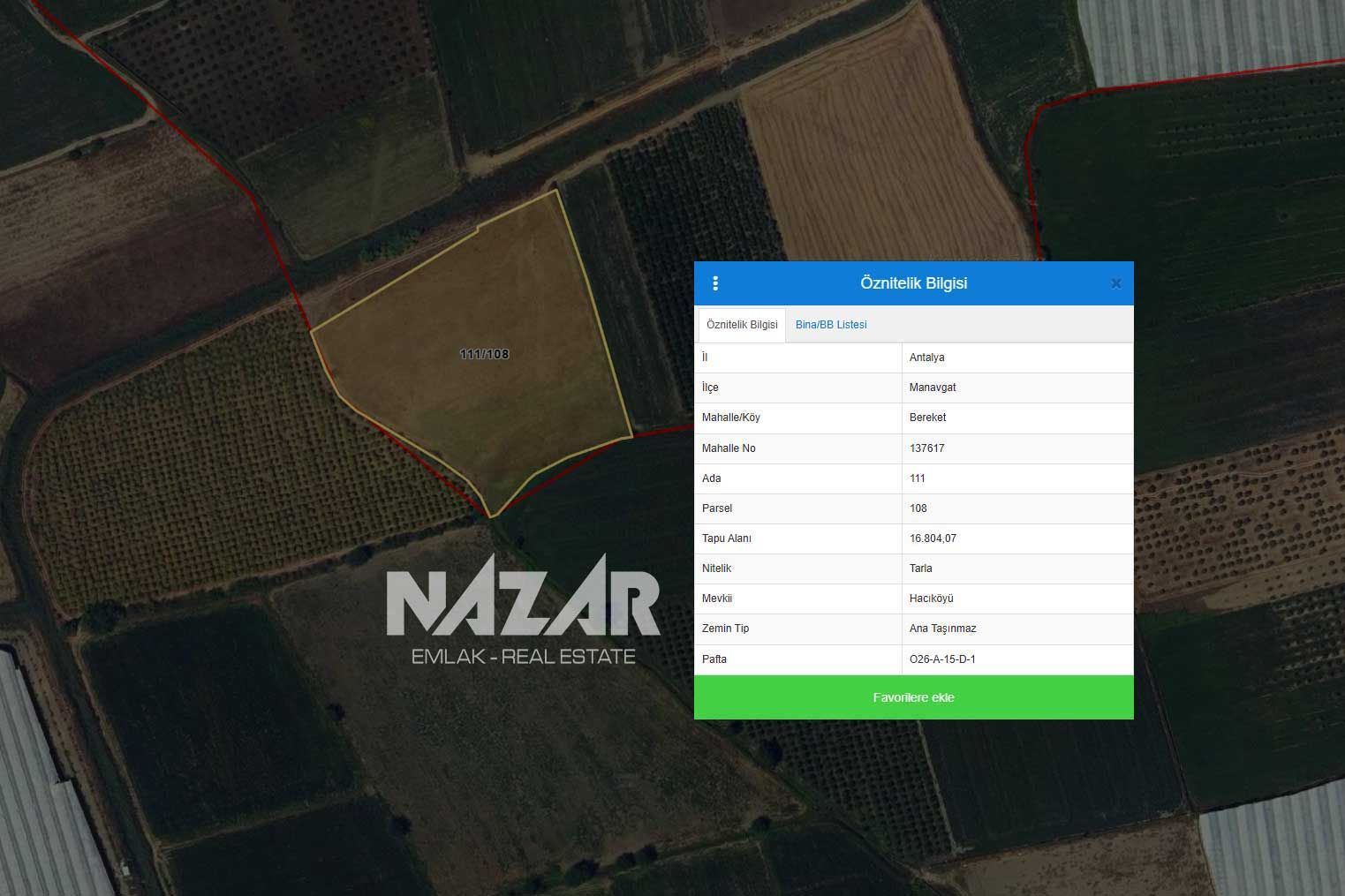Select the Manavgat district value

tap(933, 388)
